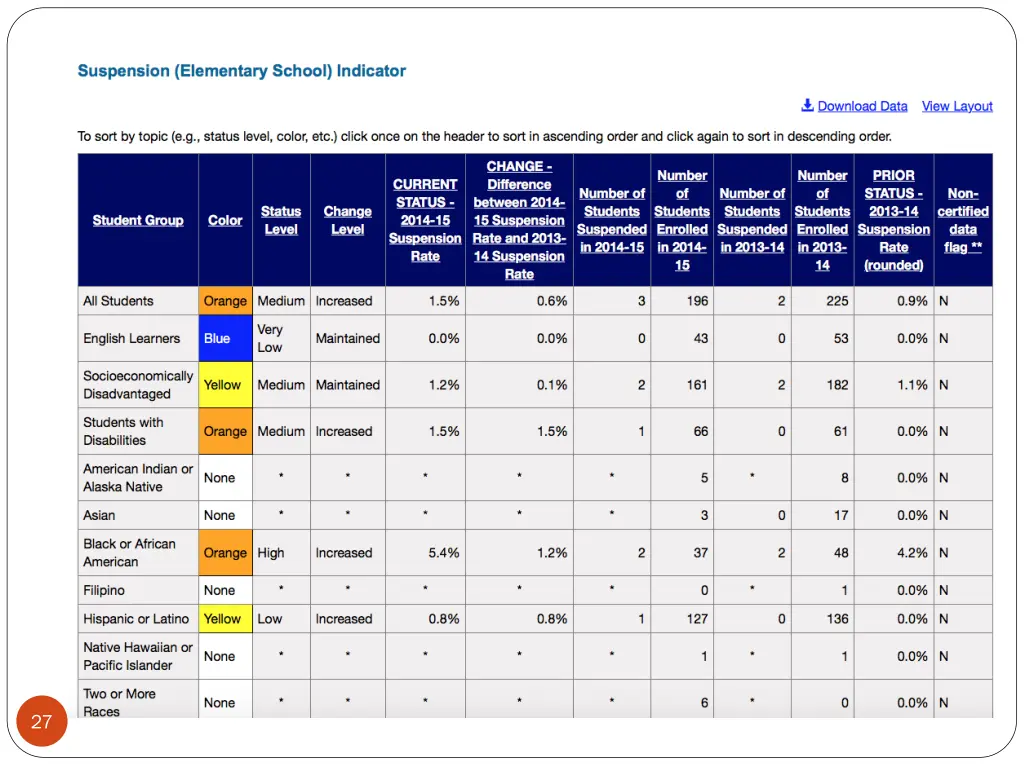Screen dimensions: 1024x768
Task: Sort by Number of Students Suspended in 2013-14
Action: click(x=752, y=220)
